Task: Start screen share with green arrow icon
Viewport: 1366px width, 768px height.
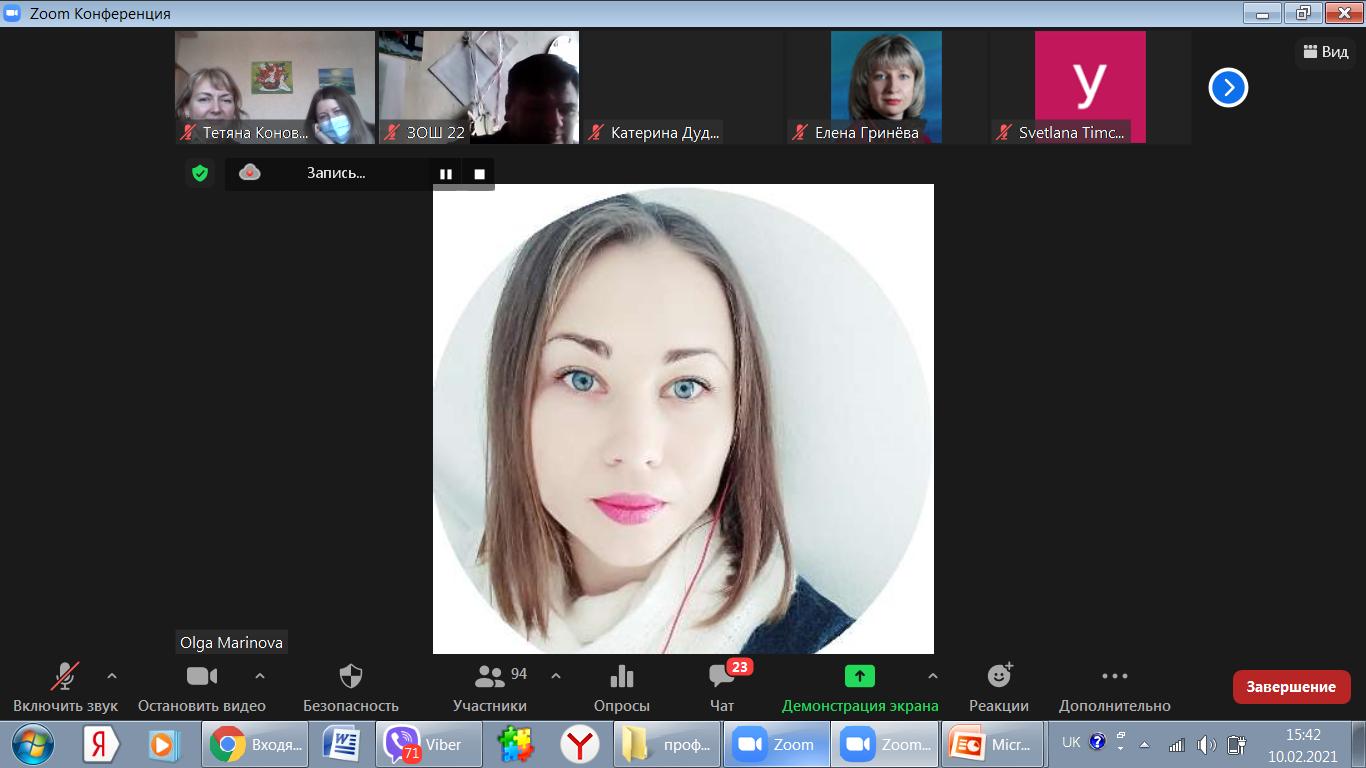Action: click(x=859, y=677)
